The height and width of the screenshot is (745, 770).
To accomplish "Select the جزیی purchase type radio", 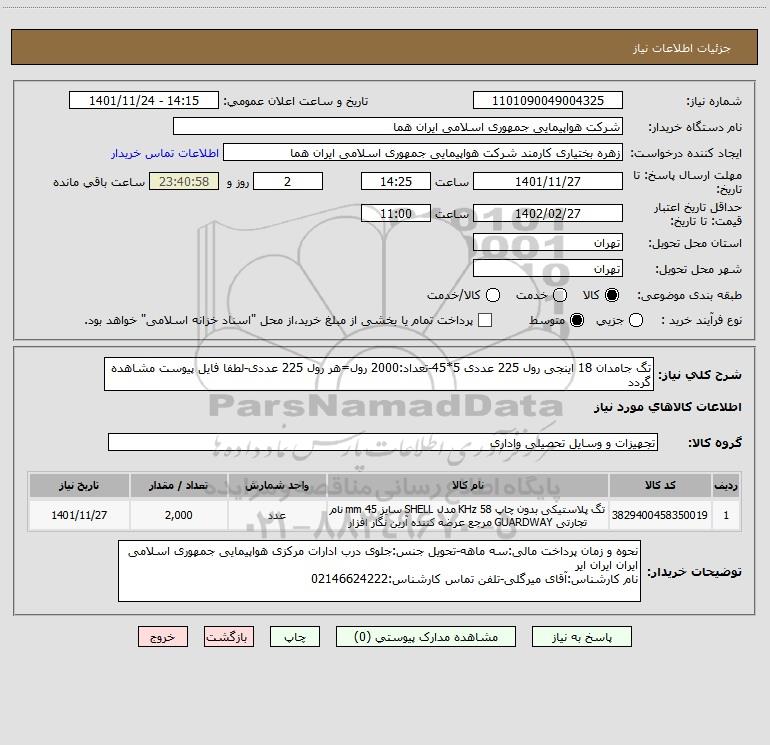I will tap(635, 320).
